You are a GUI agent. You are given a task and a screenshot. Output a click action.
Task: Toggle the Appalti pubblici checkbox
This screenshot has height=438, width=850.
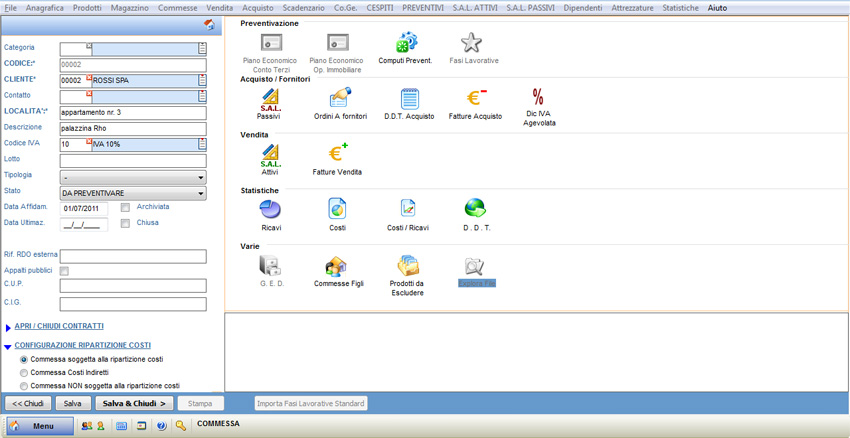tap(64, 271)
